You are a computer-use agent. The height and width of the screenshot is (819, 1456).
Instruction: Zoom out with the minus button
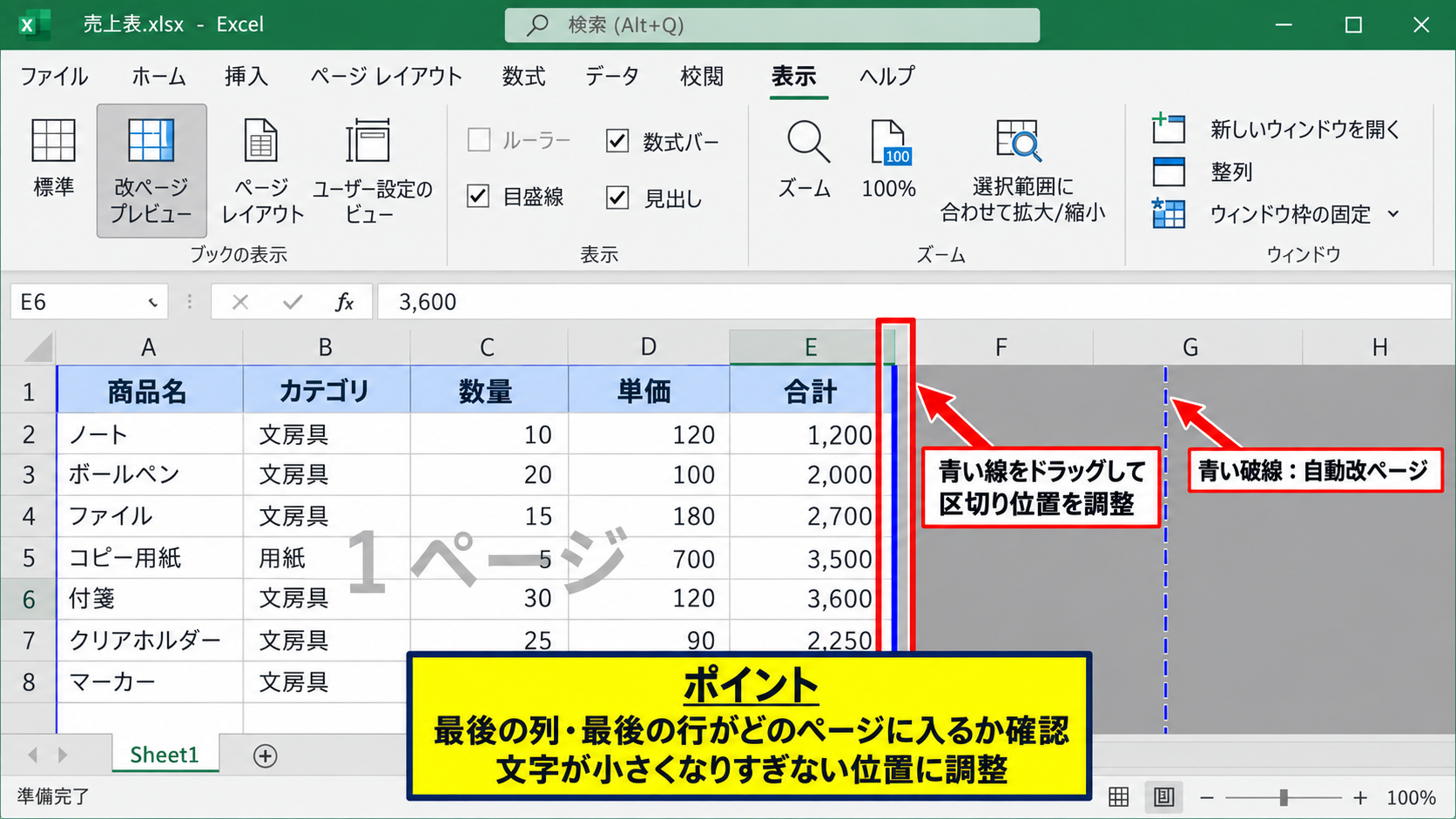pos(1207,797)
